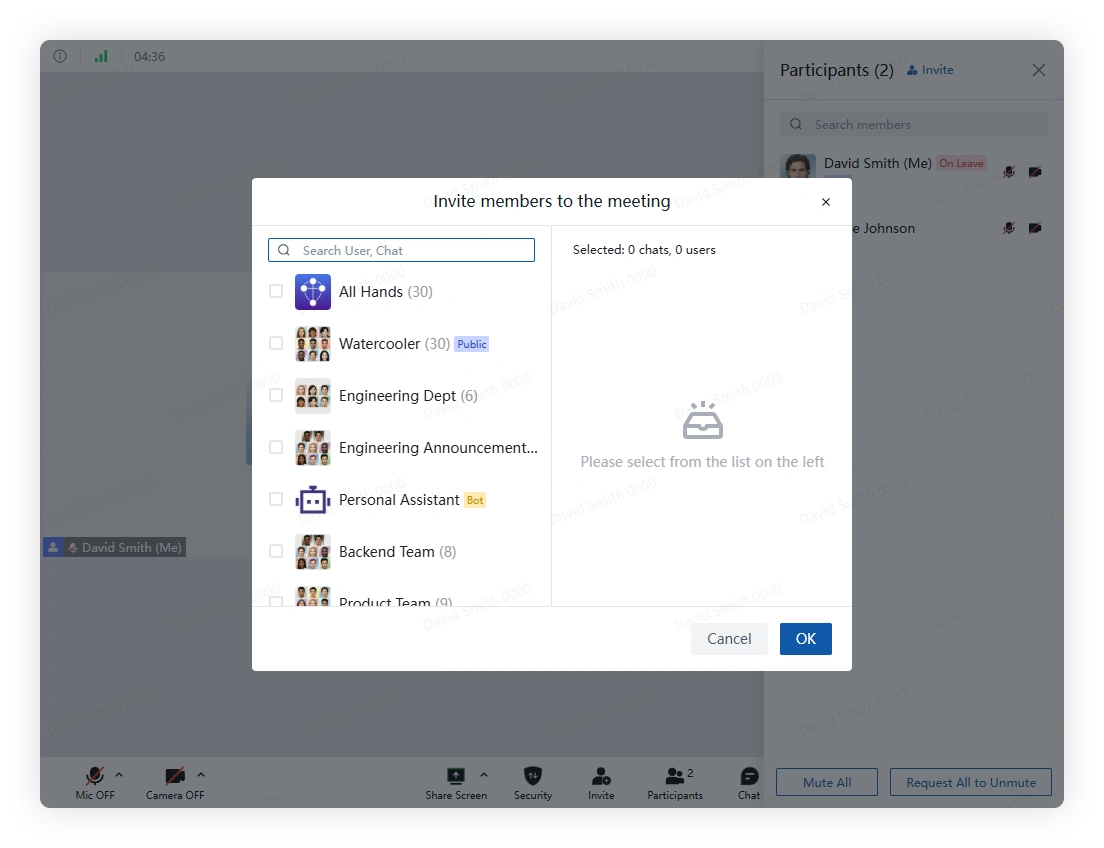Click the meeting info icon
This screenshot has width=1104, height=848.
tap(60, 56)
